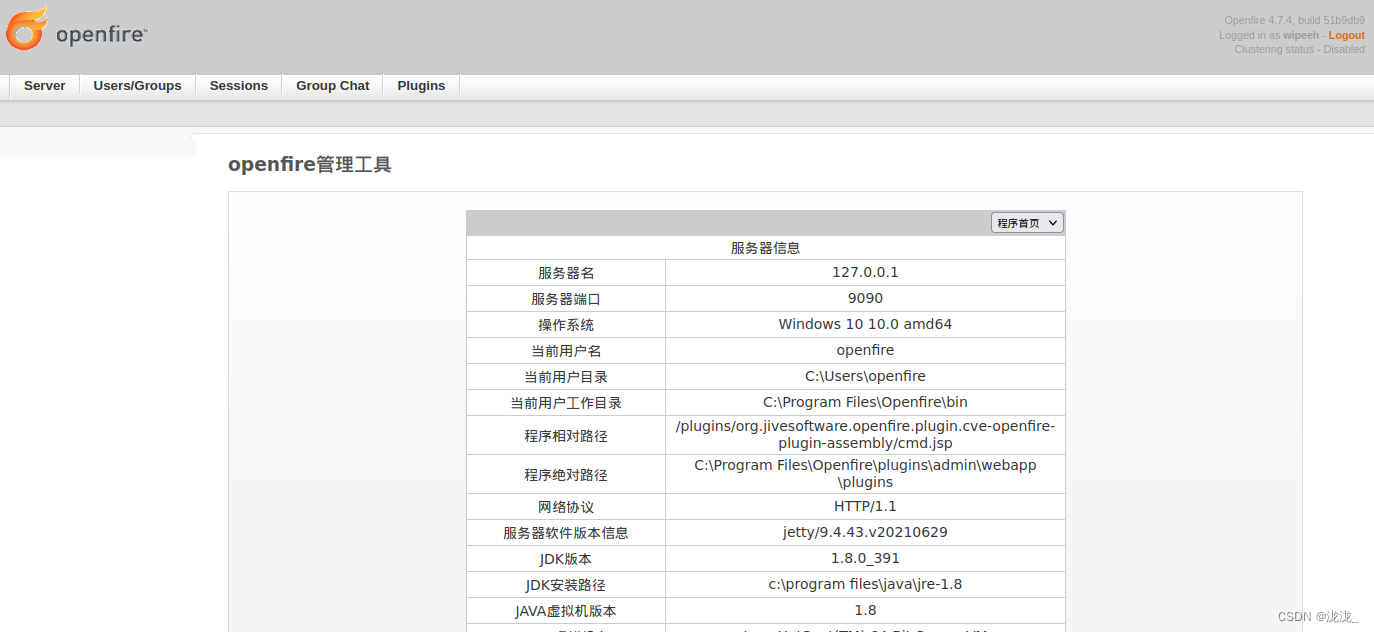
Task: Click the Openfire flame logo
Action: click(27, 28)
